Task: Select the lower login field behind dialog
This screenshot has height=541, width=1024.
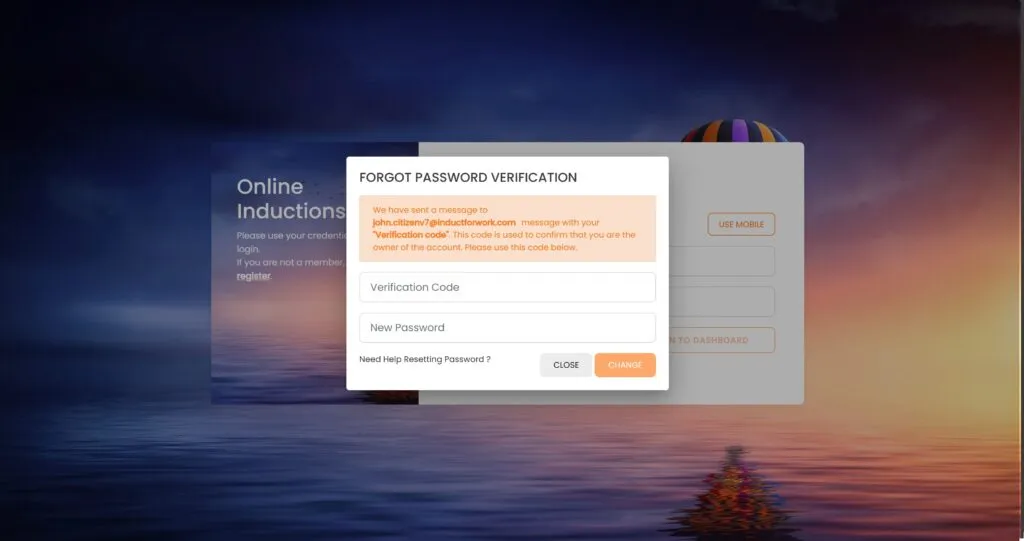Action: point(721,301)
